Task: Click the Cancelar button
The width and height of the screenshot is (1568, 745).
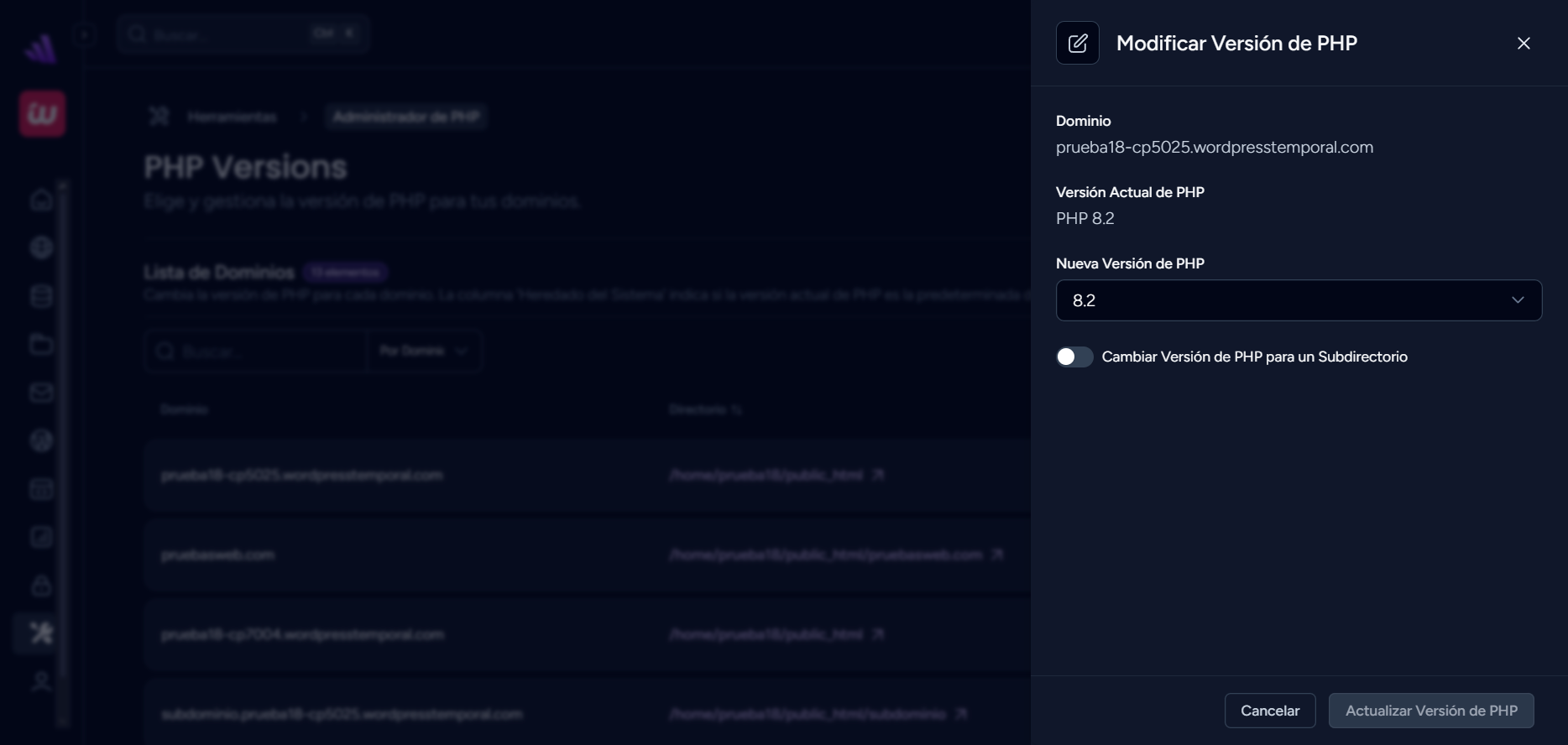Action: (1269, 711)
